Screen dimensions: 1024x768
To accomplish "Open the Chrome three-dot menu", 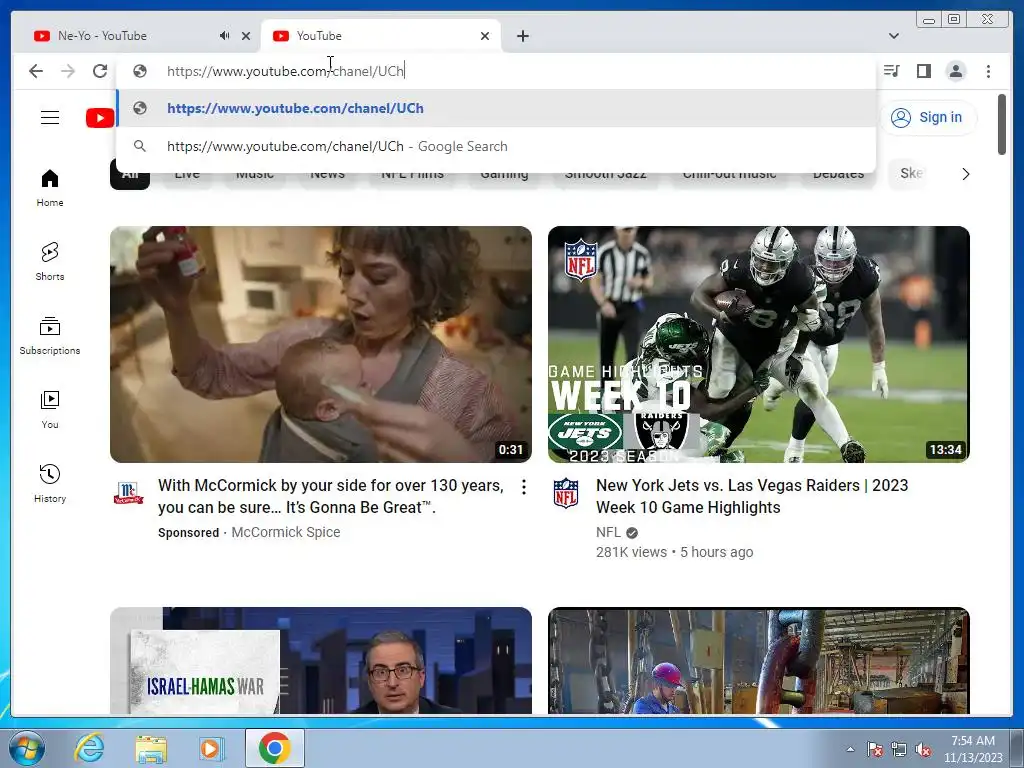I will click(988, 71).
